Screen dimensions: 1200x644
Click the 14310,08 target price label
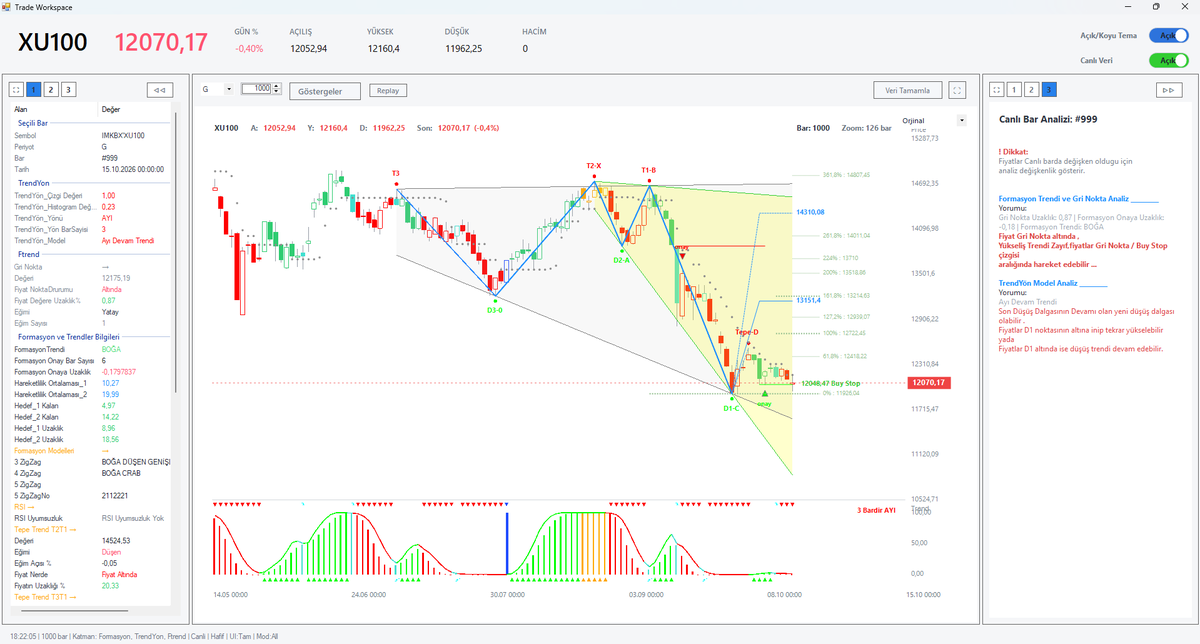810,212
